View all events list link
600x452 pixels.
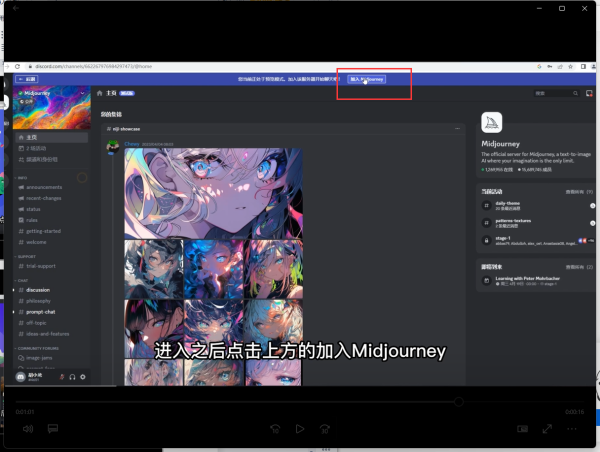pos(579,267)
